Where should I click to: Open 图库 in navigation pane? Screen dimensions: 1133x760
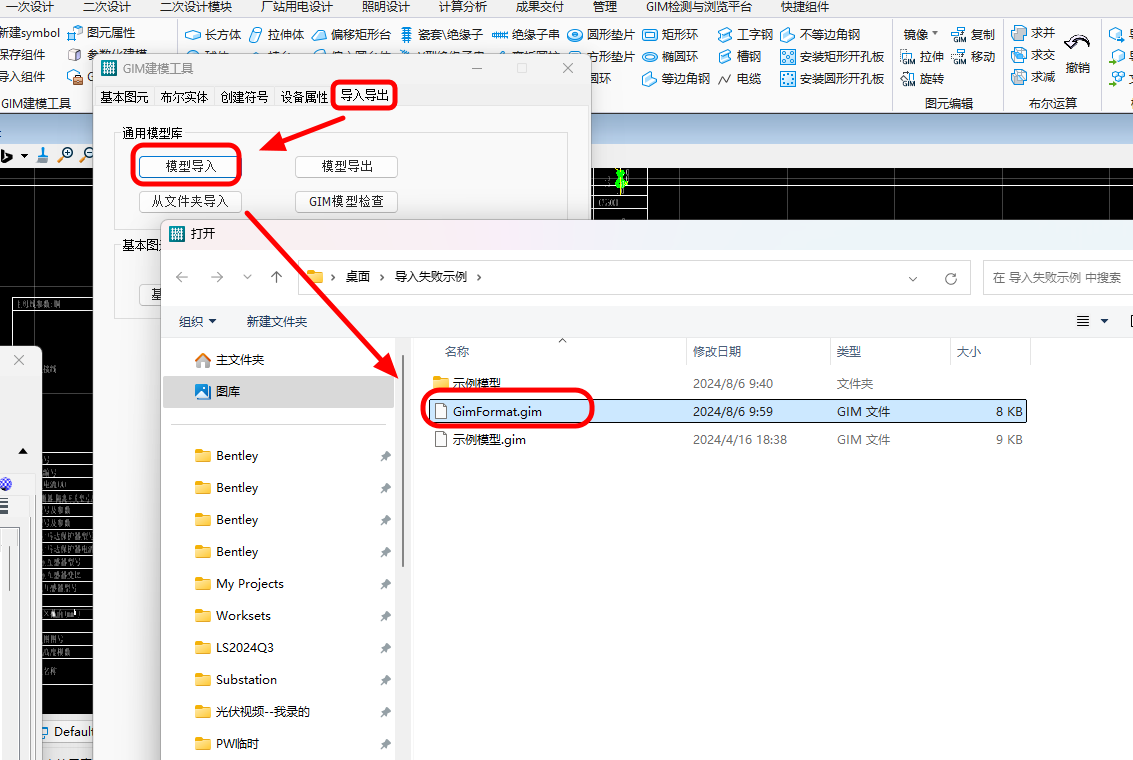(279, 392)
